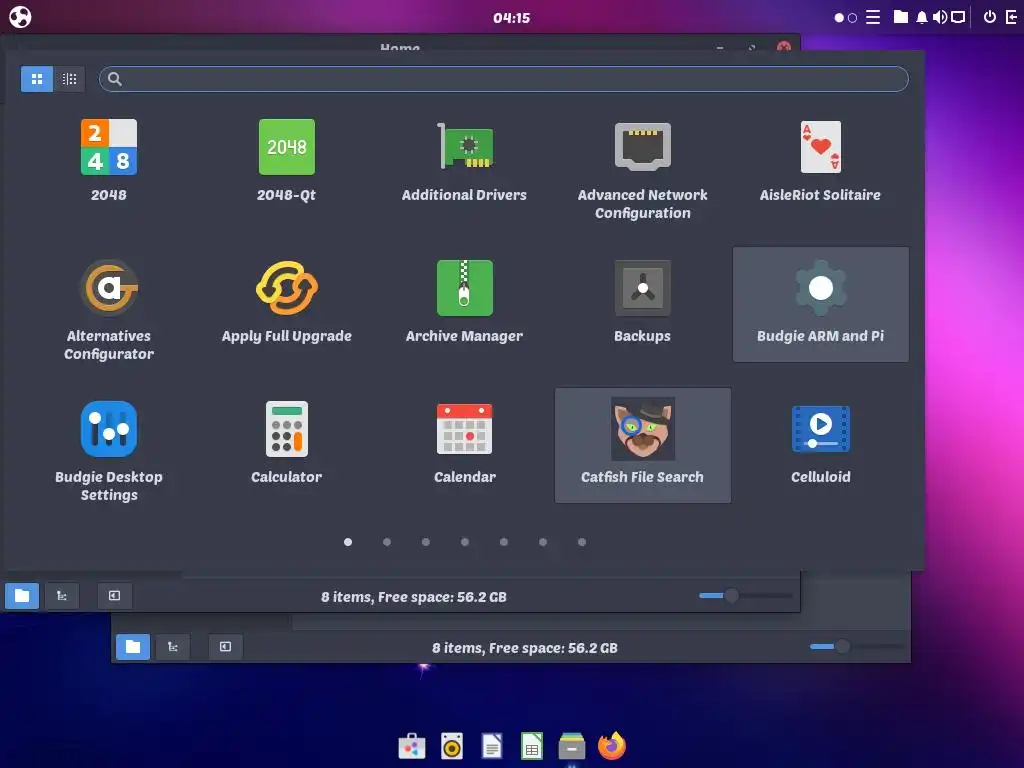Open Additional Drivers

tap(464, 161)
